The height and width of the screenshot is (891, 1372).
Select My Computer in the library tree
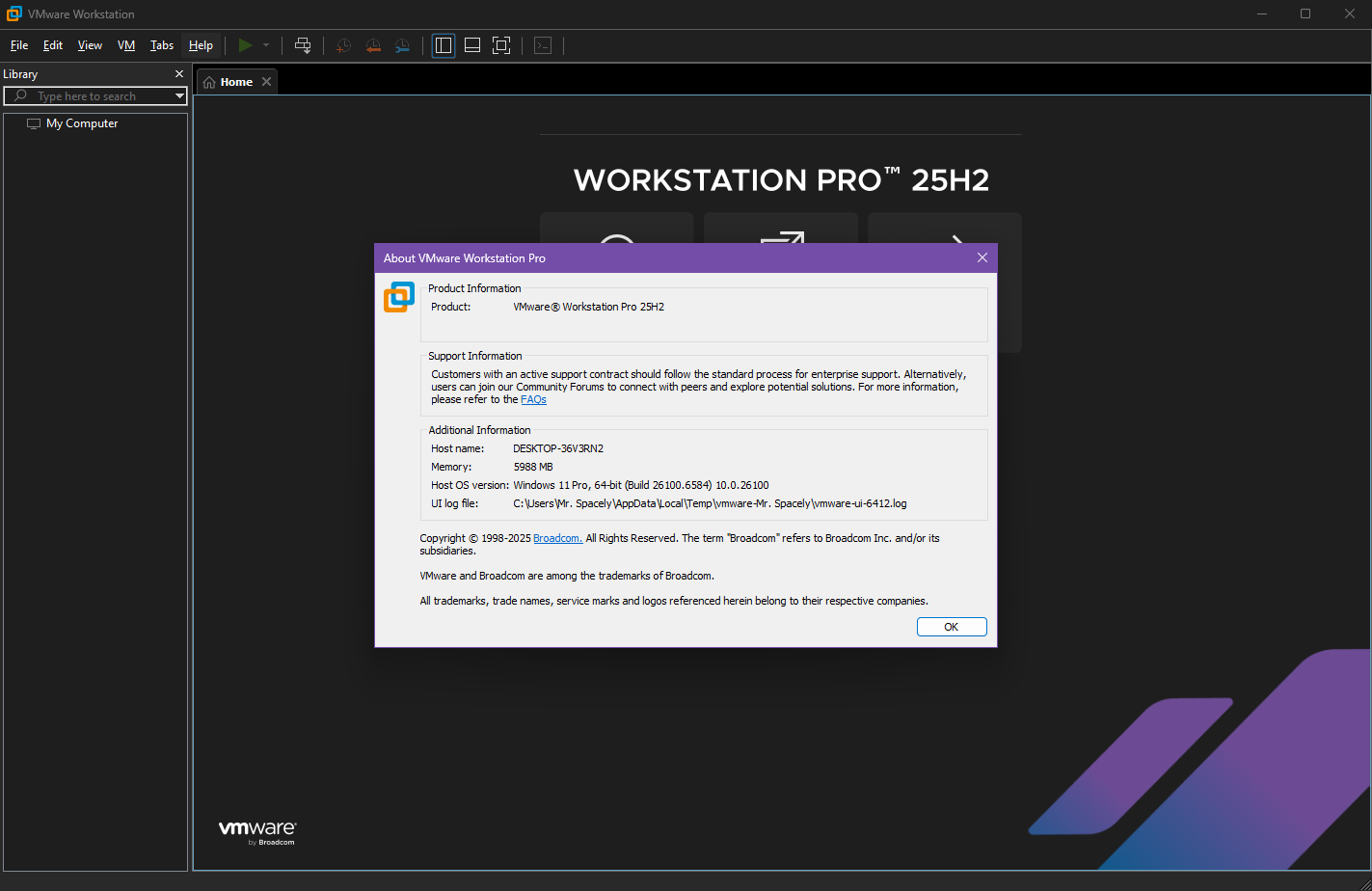click(x=82, y=123)
